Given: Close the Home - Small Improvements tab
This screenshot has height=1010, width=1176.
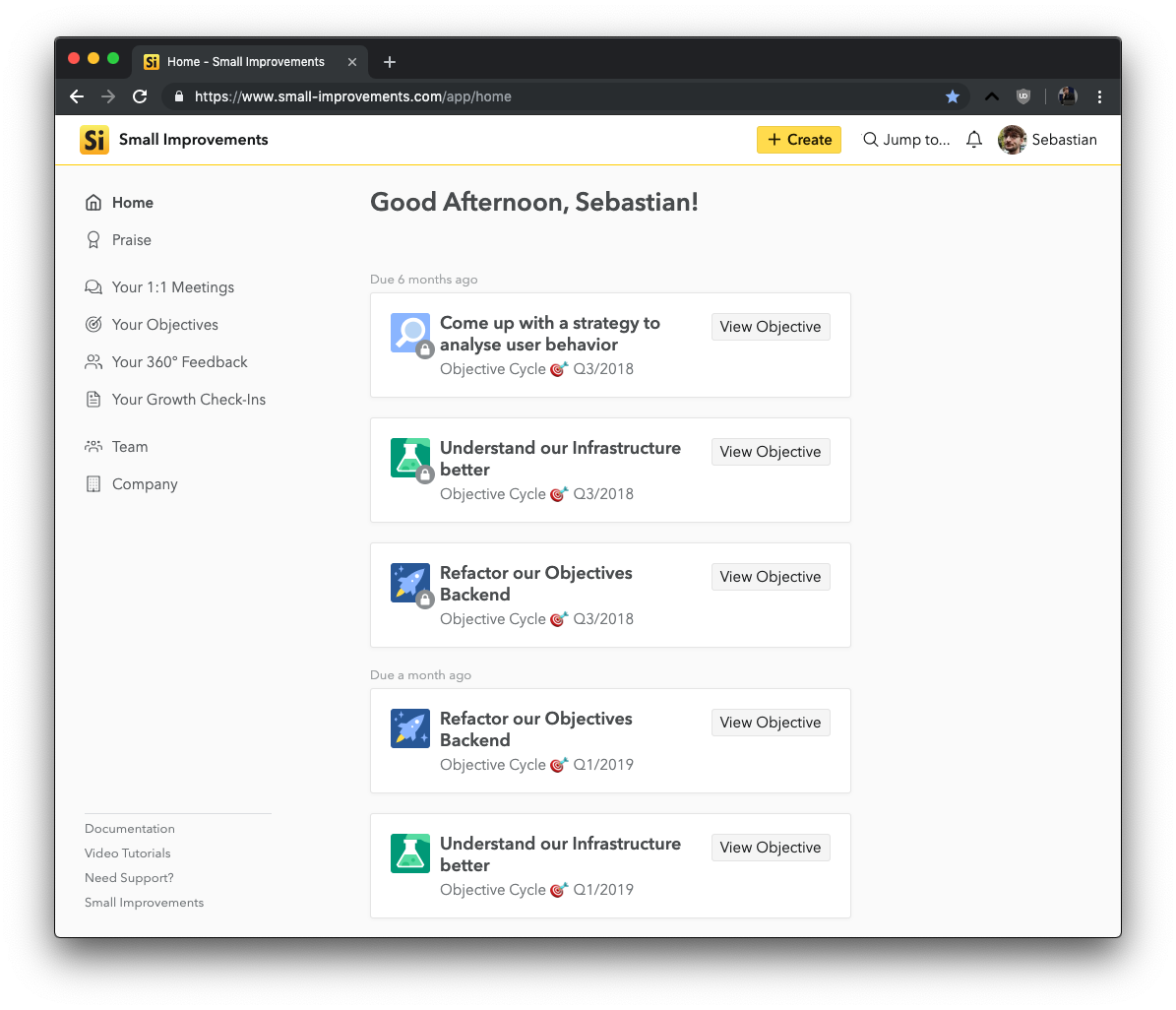Looking at the screenshot, I should click(351, 62).
